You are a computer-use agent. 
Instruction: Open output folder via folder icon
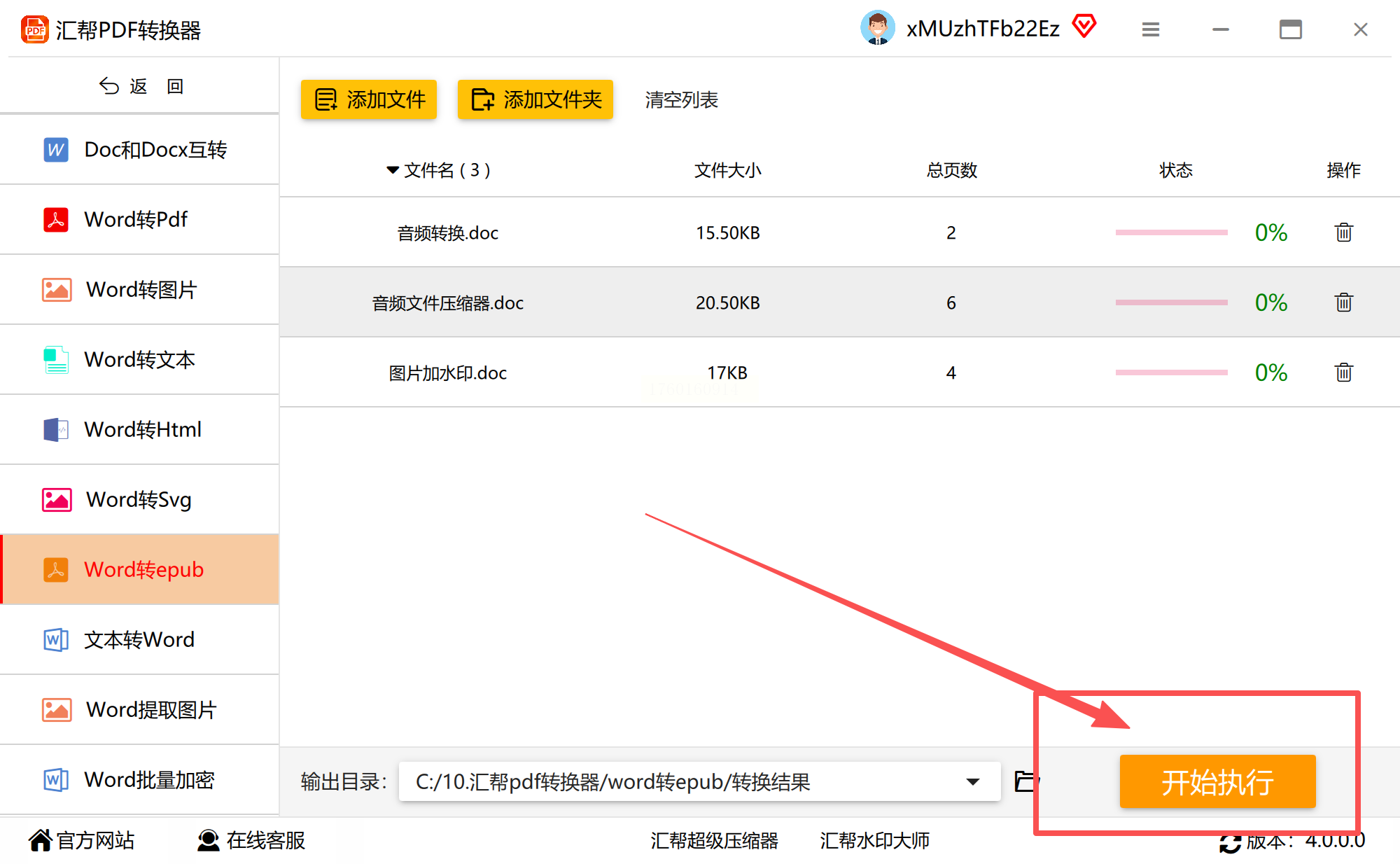(1025, 781)
